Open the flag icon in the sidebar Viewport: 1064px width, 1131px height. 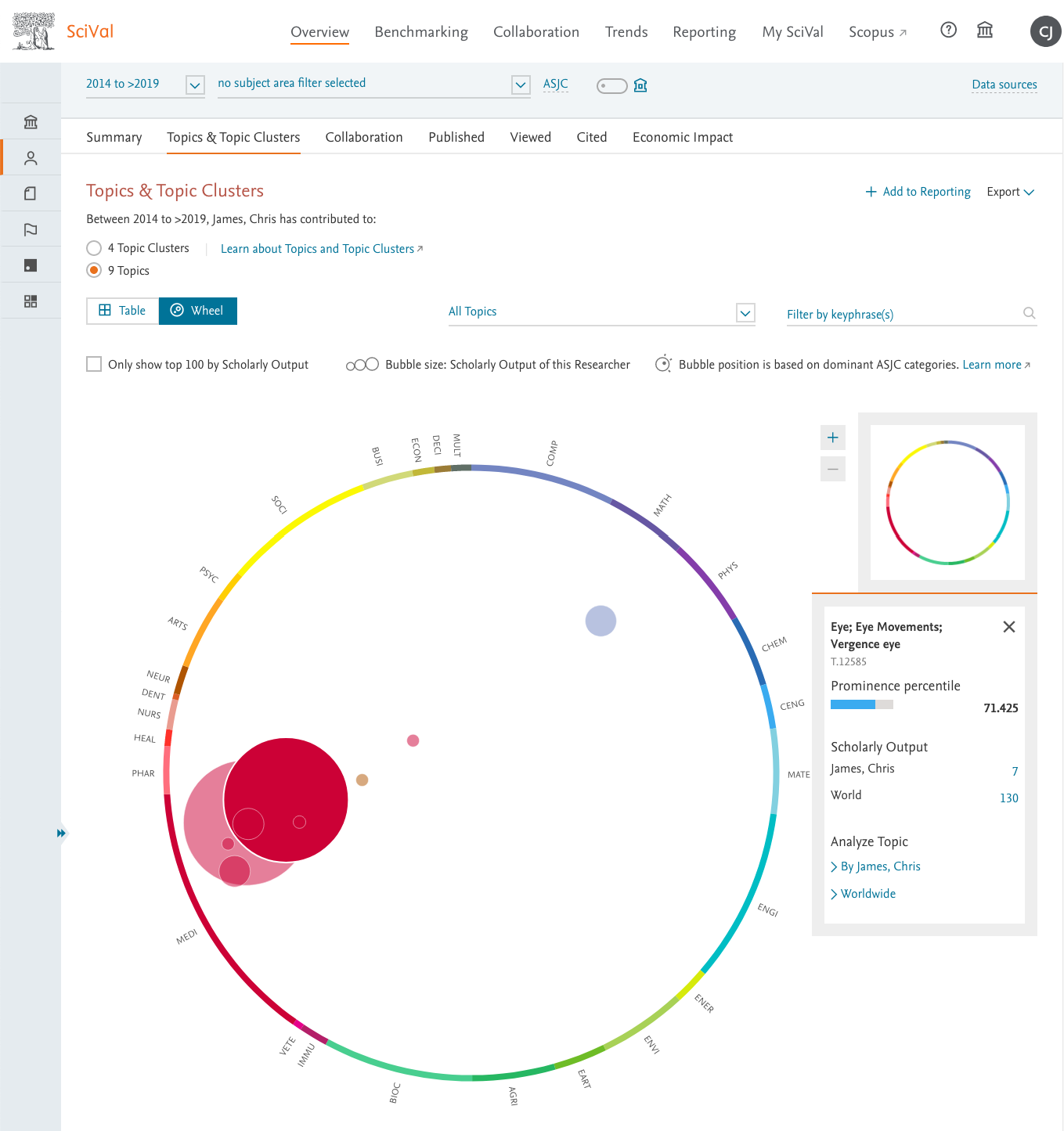31,229
